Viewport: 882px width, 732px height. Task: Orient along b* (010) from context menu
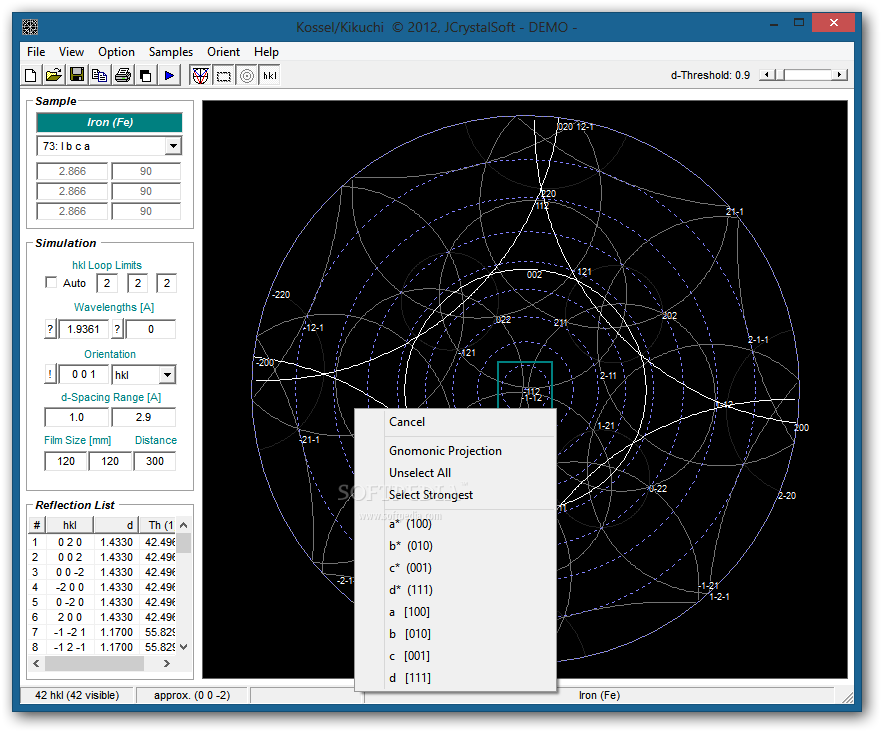456,546
